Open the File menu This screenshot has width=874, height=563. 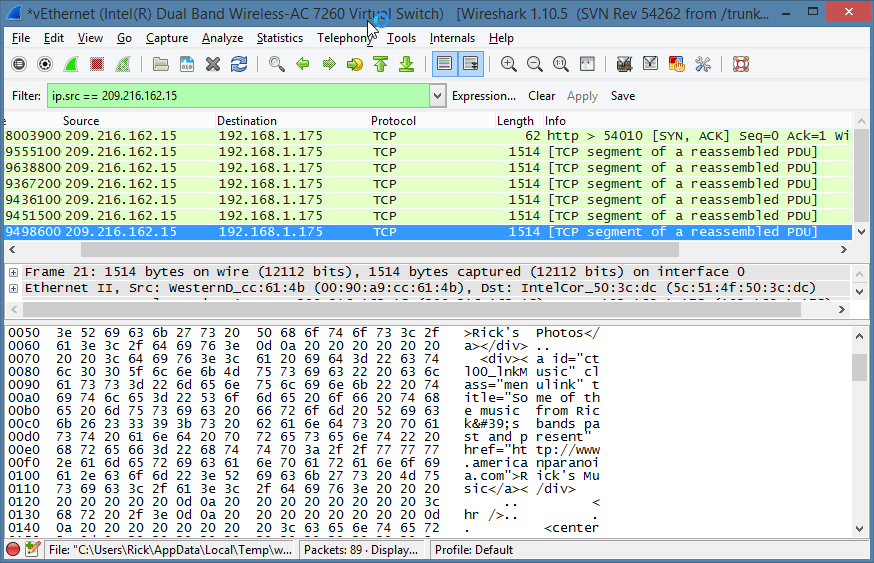(x=21, y=38)
